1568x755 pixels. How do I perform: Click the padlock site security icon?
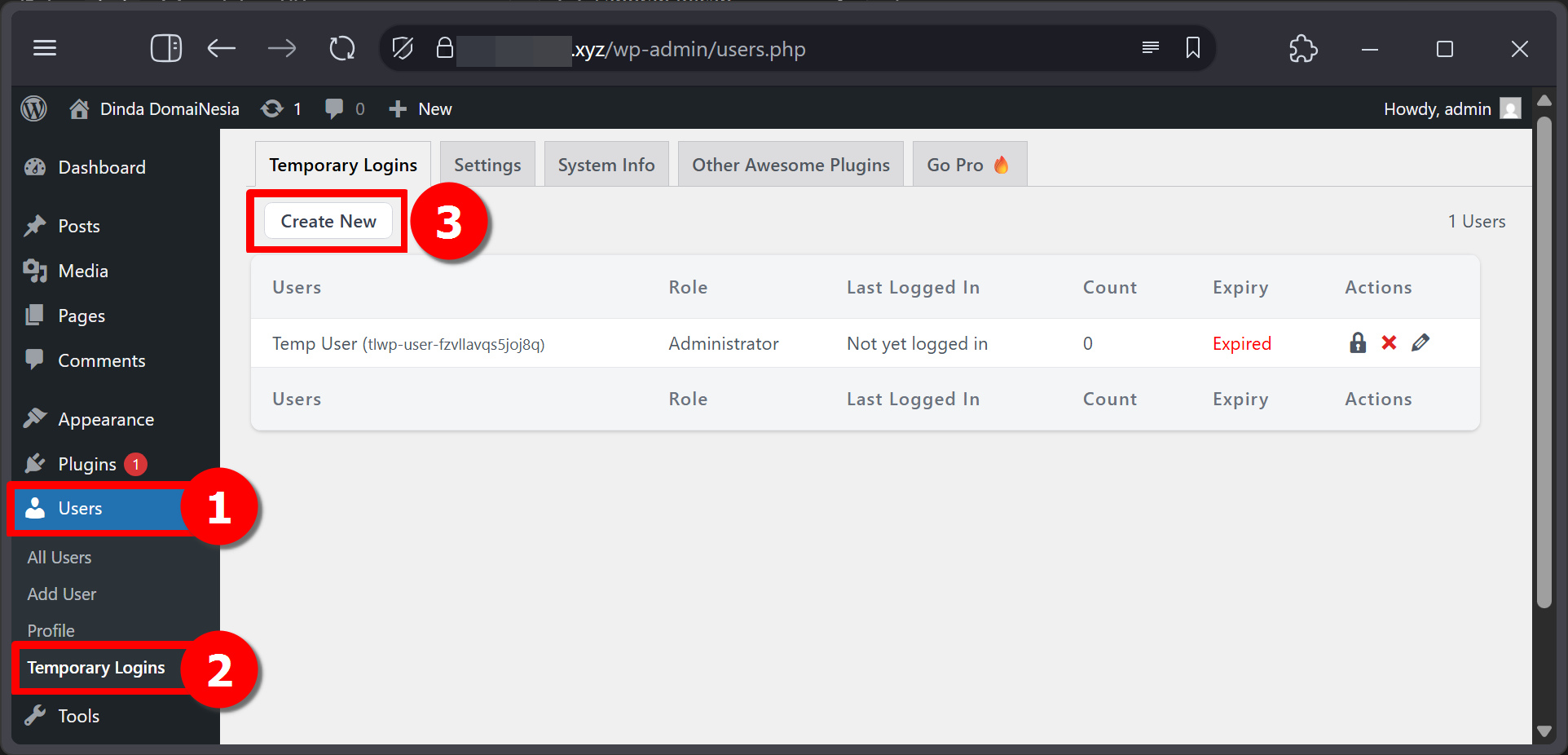coord(444,48)
